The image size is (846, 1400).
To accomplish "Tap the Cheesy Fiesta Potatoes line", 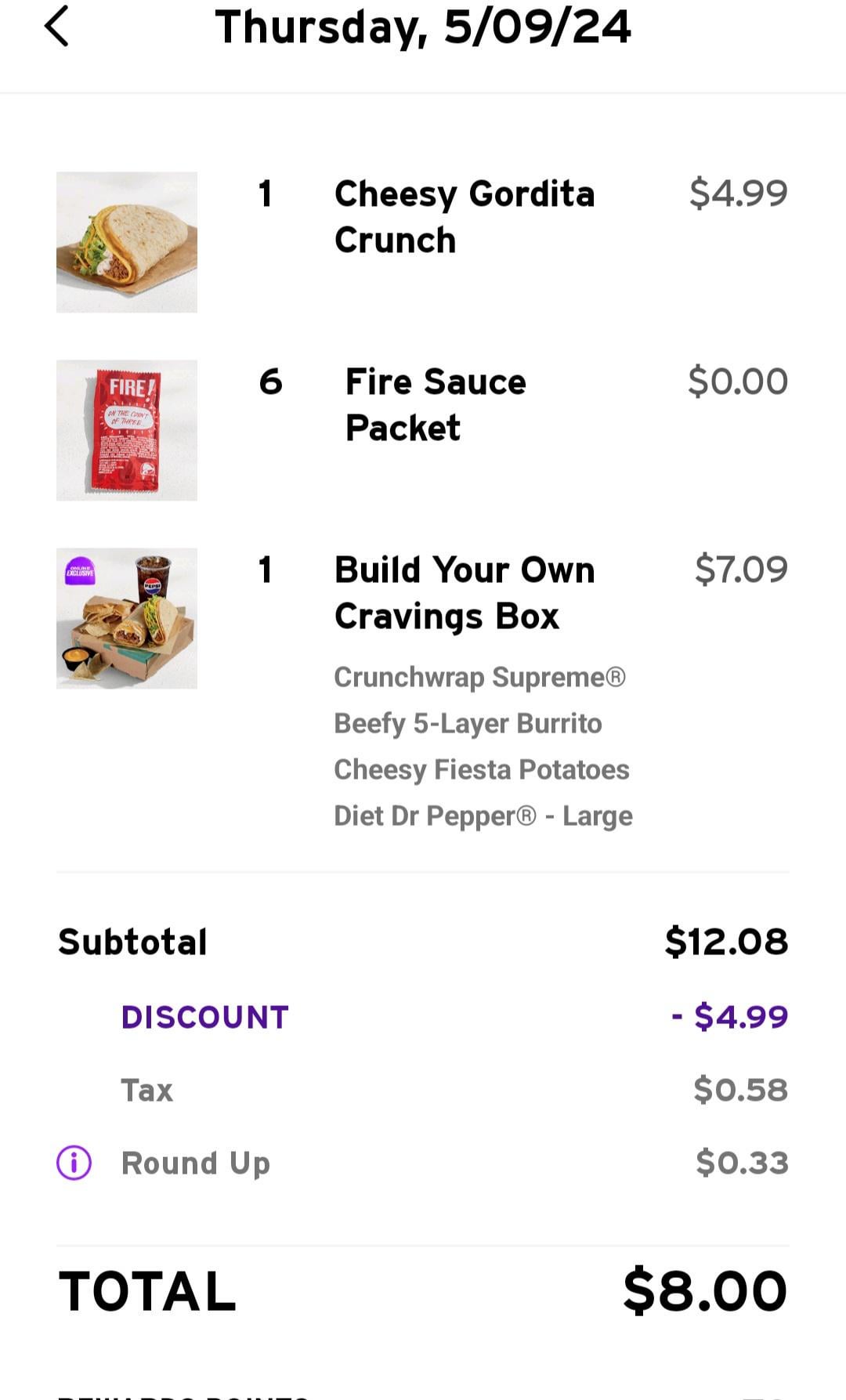I will (x=481, y=769).
